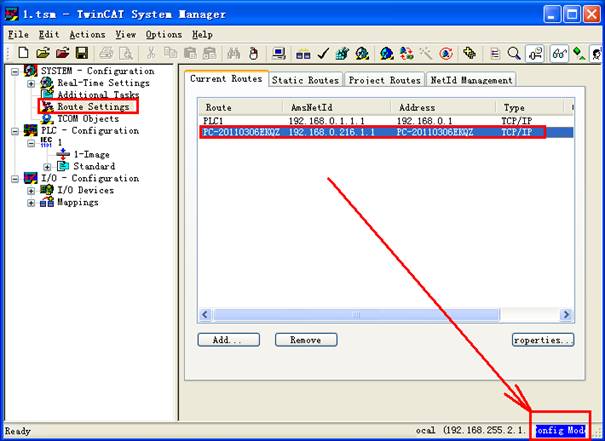Expand the Mappings tree node
Image resolution: width=605 pixels, height=441 pixels.
click(32, 202)
